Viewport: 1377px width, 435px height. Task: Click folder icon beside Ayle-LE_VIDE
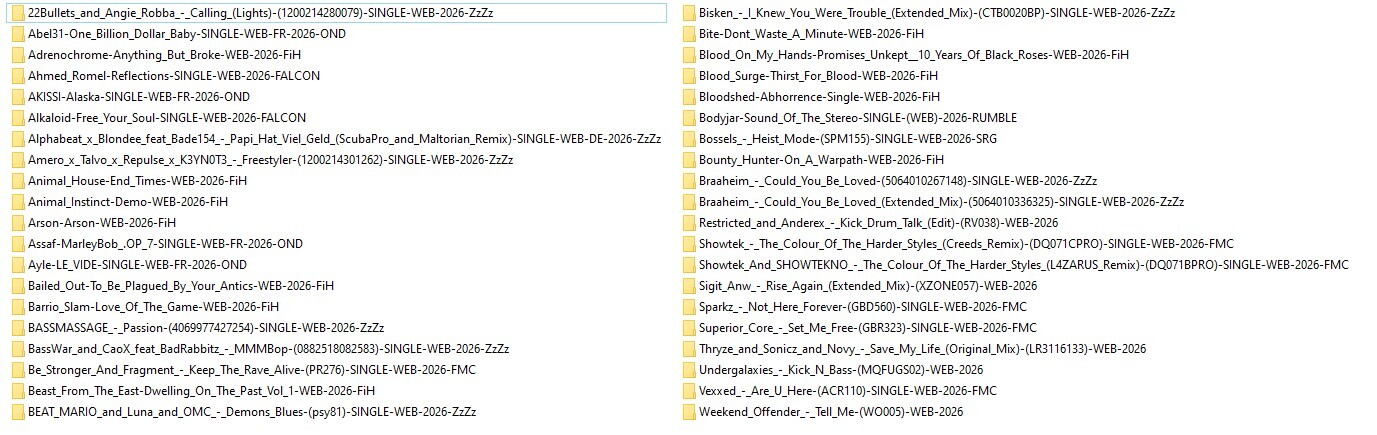17,265
